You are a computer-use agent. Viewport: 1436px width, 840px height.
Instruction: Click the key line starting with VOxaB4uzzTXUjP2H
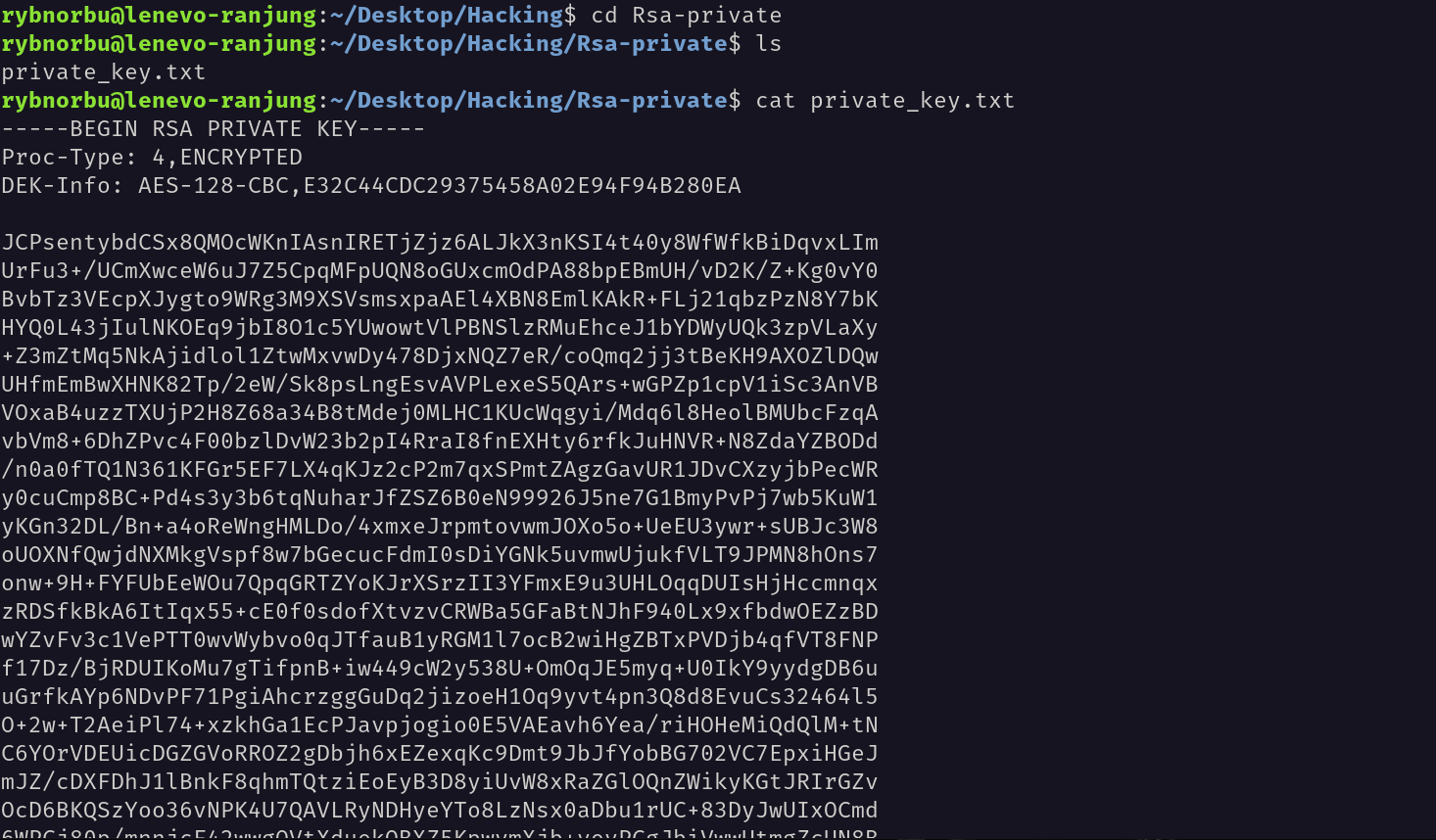(x=440, y=413)
